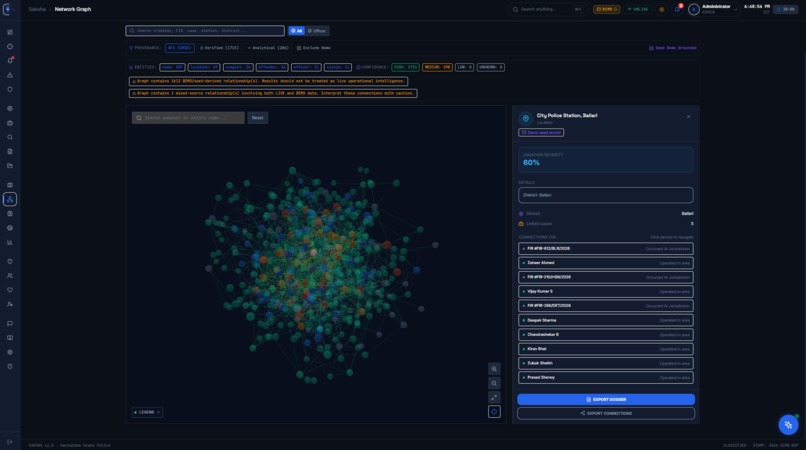The height and width of the screenshot is (450, 806).
Task: Open the users group icon in sidebar
Action: [x=10, y=276]
